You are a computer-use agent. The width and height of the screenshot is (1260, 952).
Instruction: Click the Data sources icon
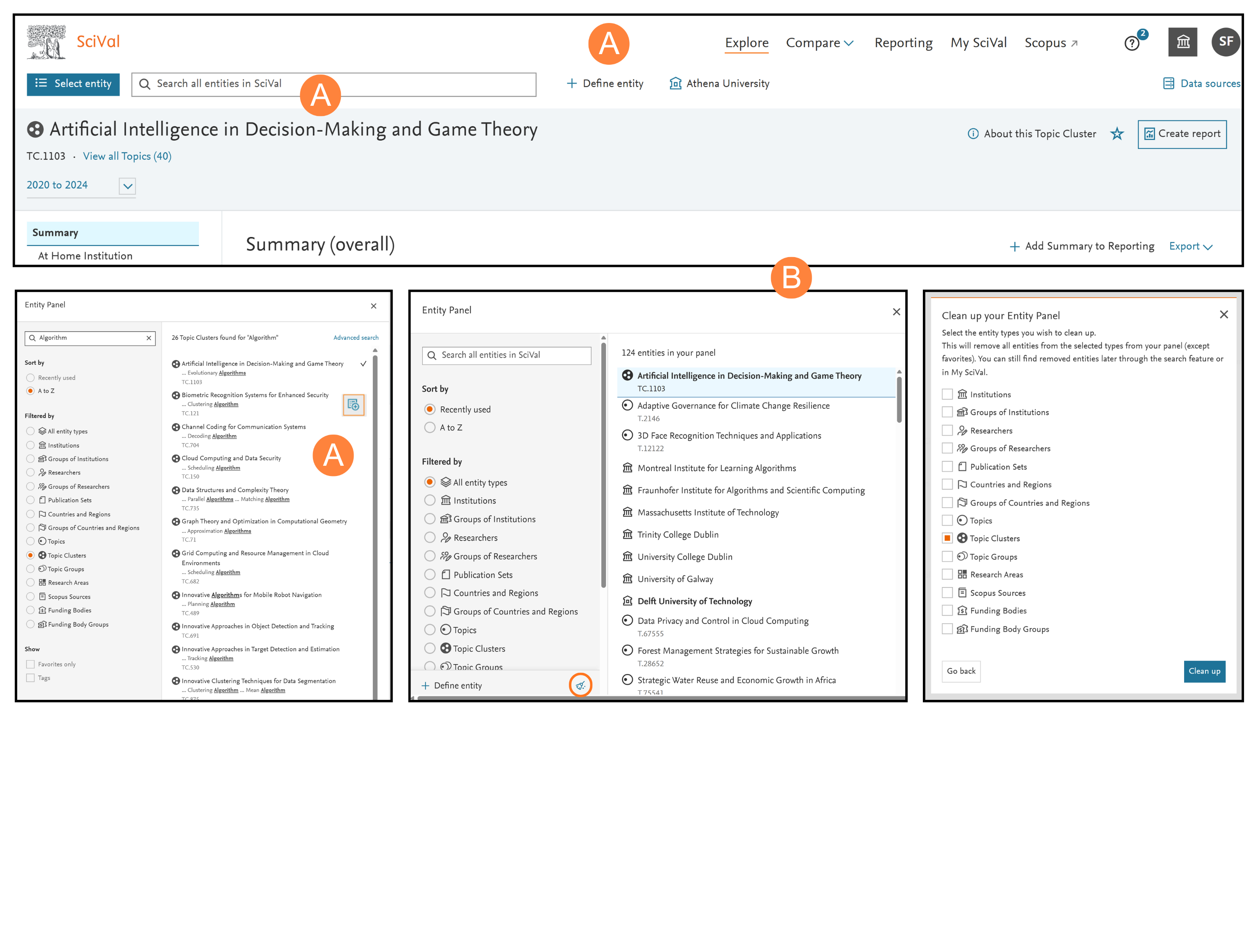[1168, 84]
